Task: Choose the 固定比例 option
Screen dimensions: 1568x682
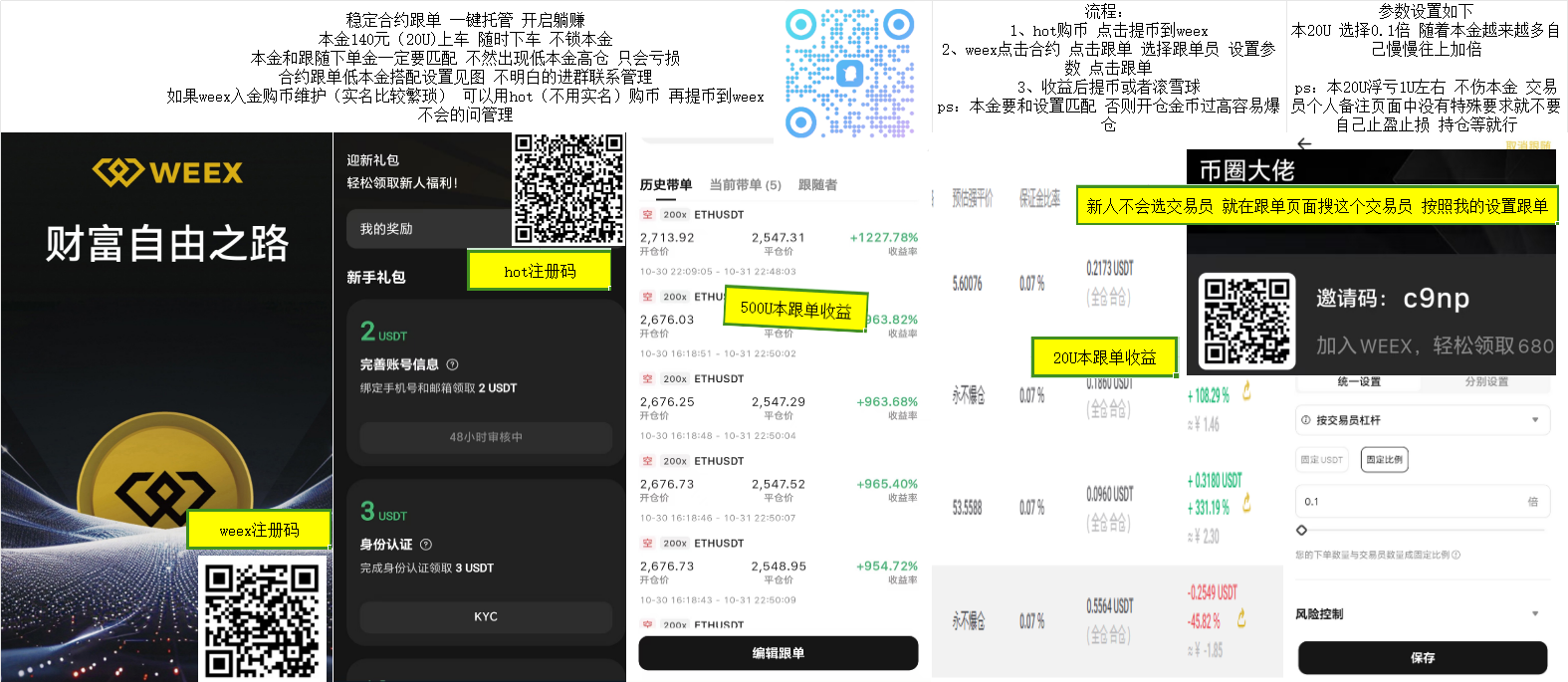Action: pos(1385,459)
